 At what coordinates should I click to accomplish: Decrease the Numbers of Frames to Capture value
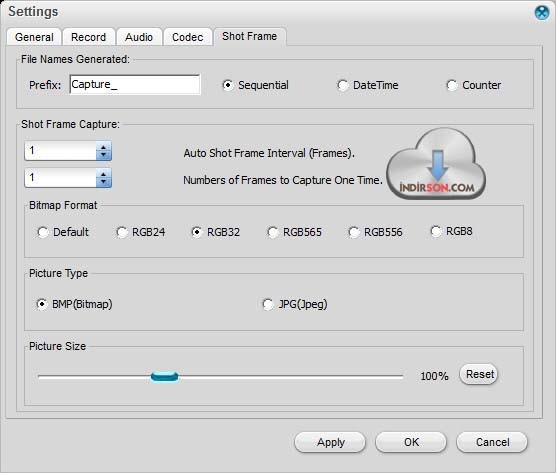point(104,182)
